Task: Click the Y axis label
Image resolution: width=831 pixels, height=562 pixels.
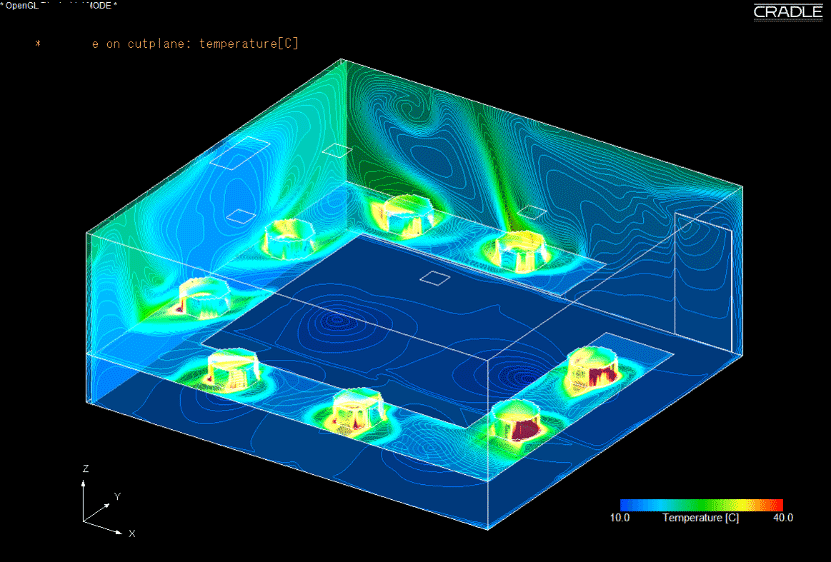Action: click(x=118, y=497)
